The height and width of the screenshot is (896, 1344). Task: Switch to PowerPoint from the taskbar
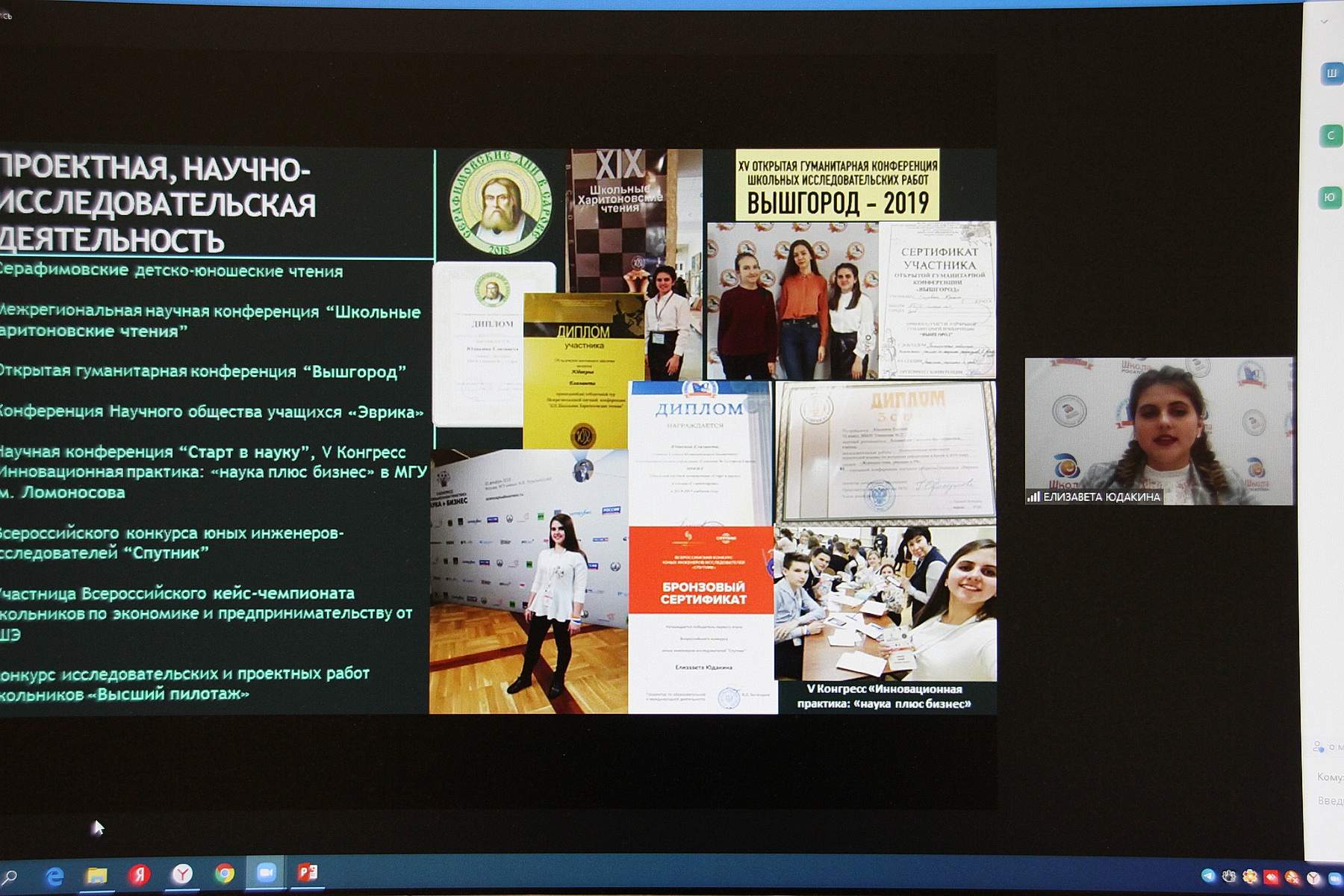pos(308,872)
